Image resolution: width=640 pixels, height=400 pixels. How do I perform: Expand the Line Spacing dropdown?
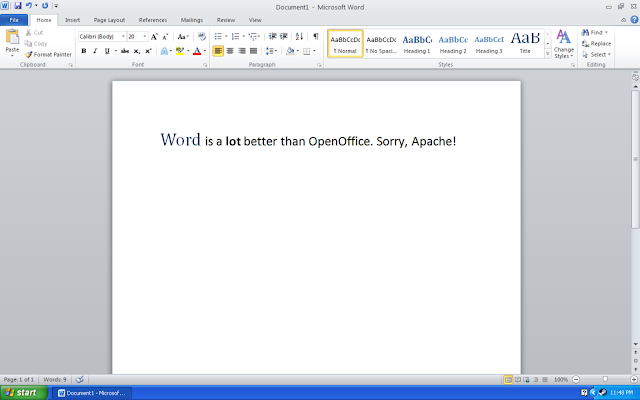click(x=271, y=51)
